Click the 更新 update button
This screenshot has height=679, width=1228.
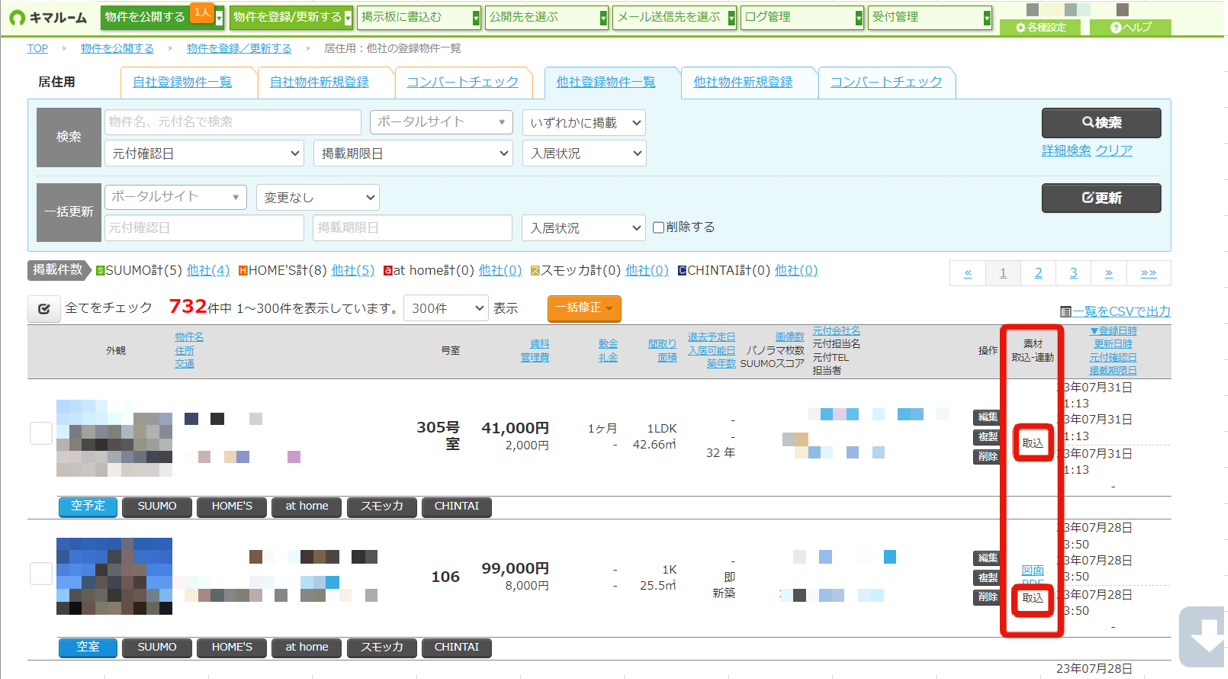tap(1101, 198)
